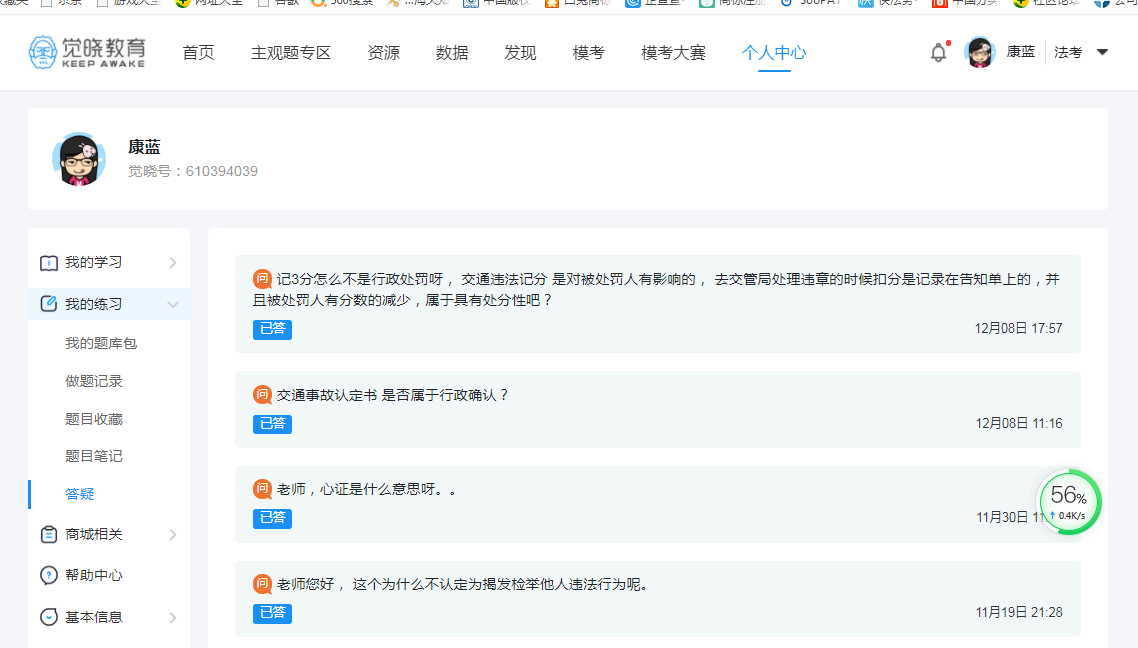
Task: Open the 模考大赛 tab
Action: (x=674, y=53)
